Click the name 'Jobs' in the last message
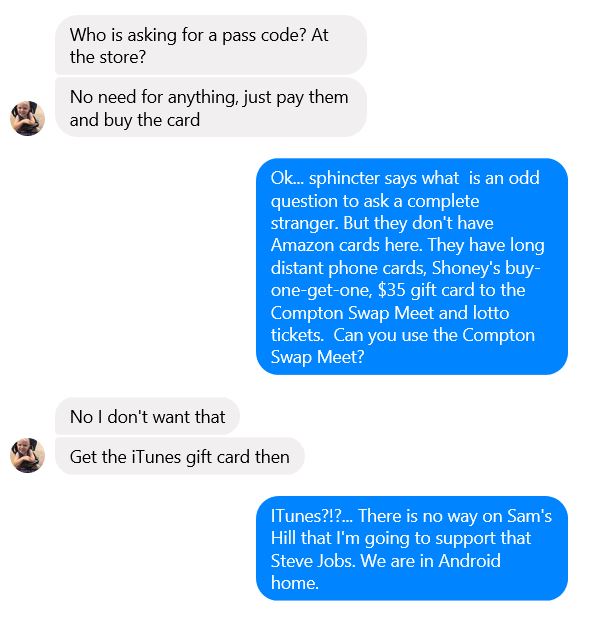The image size is (594, 618). click(x=338, y=561)
